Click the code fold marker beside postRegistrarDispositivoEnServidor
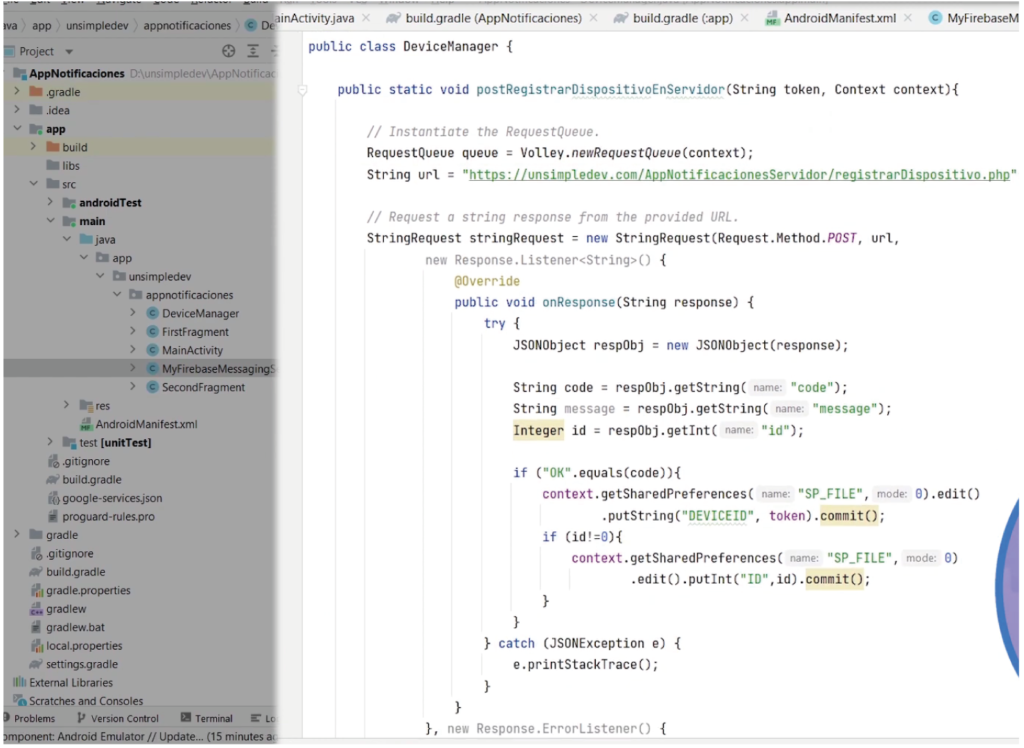1024x748 pixels. click(303, 90)
